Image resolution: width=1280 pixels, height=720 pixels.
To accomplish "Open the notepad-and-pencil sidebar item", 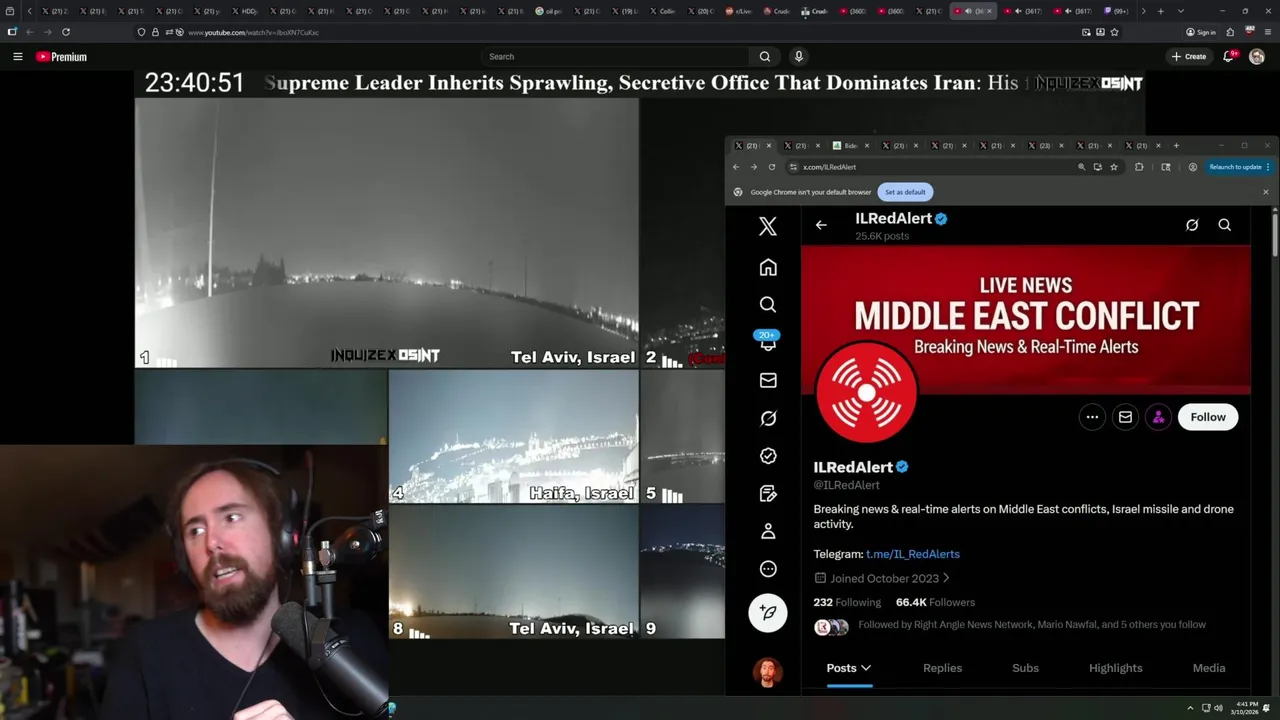I will click(x=768, y=493).
